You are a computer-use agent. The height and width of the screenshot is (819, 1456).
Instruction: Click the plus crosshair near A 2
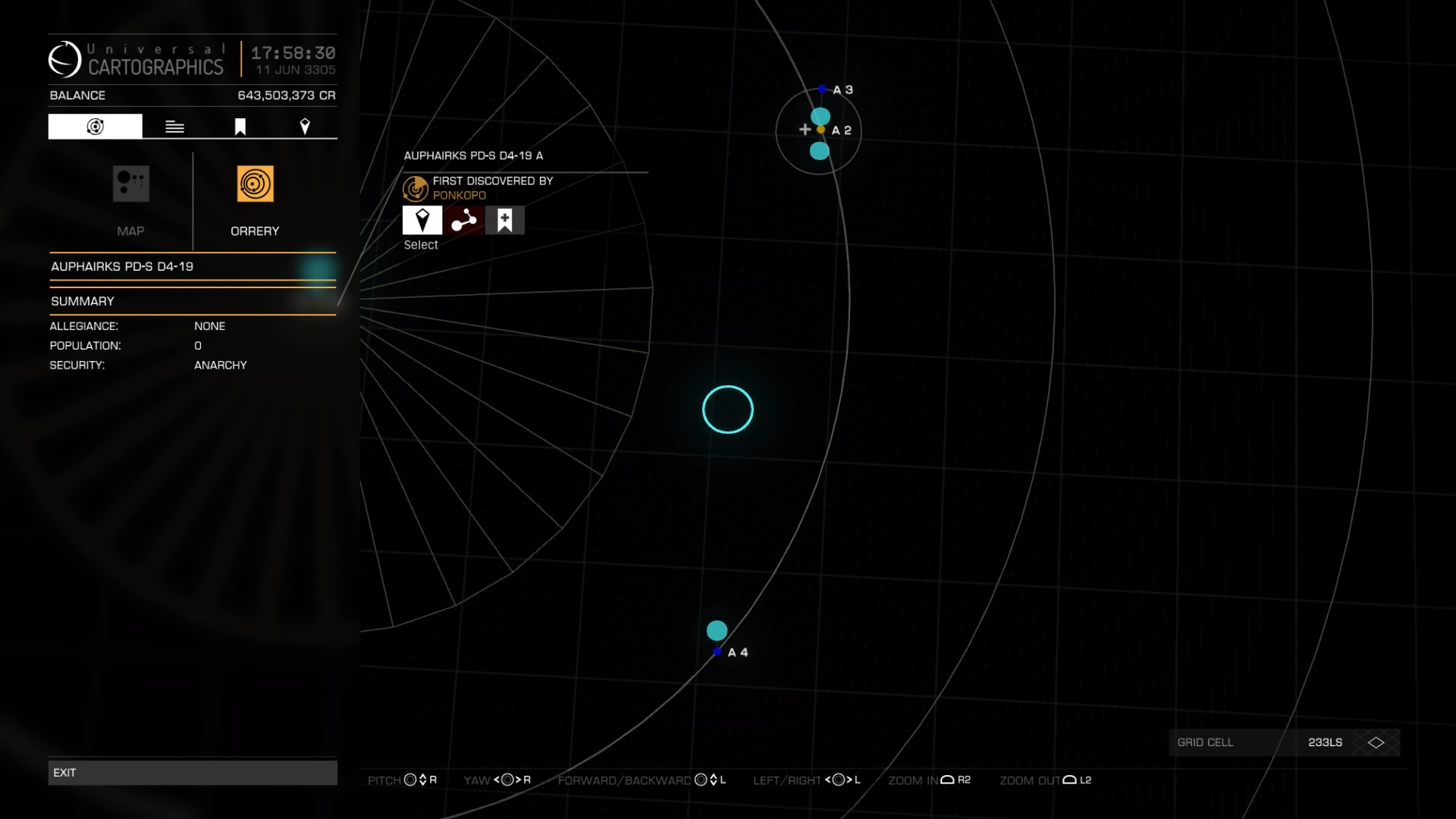805,130
